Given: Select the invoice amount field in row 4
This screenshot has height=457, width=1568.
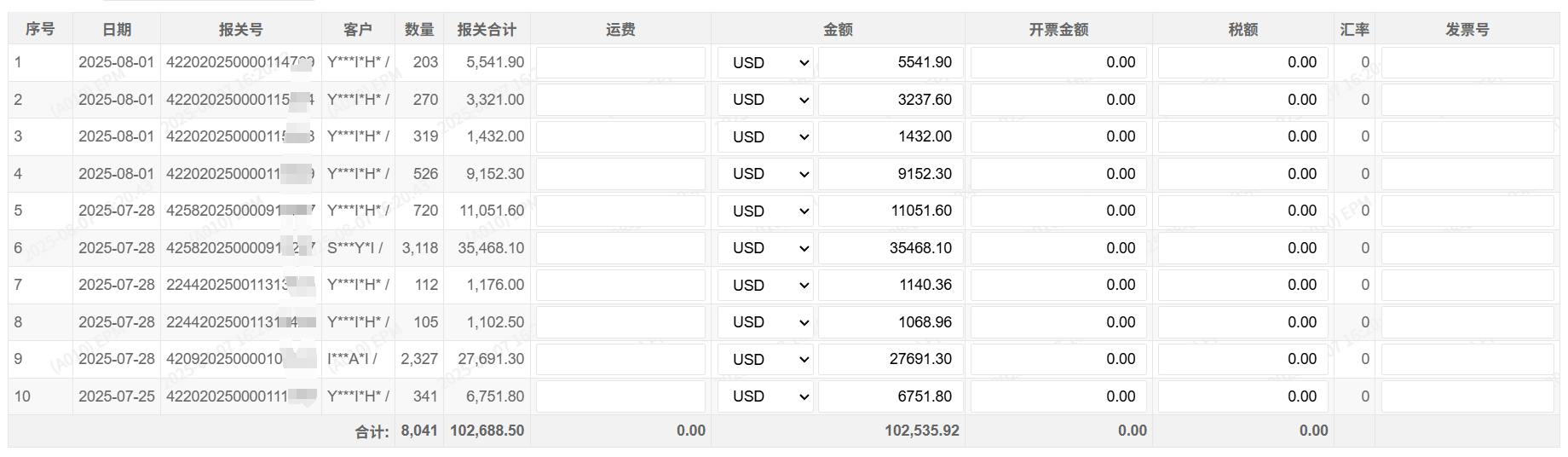Looking at the screenshot, I should pos(1058,174).
